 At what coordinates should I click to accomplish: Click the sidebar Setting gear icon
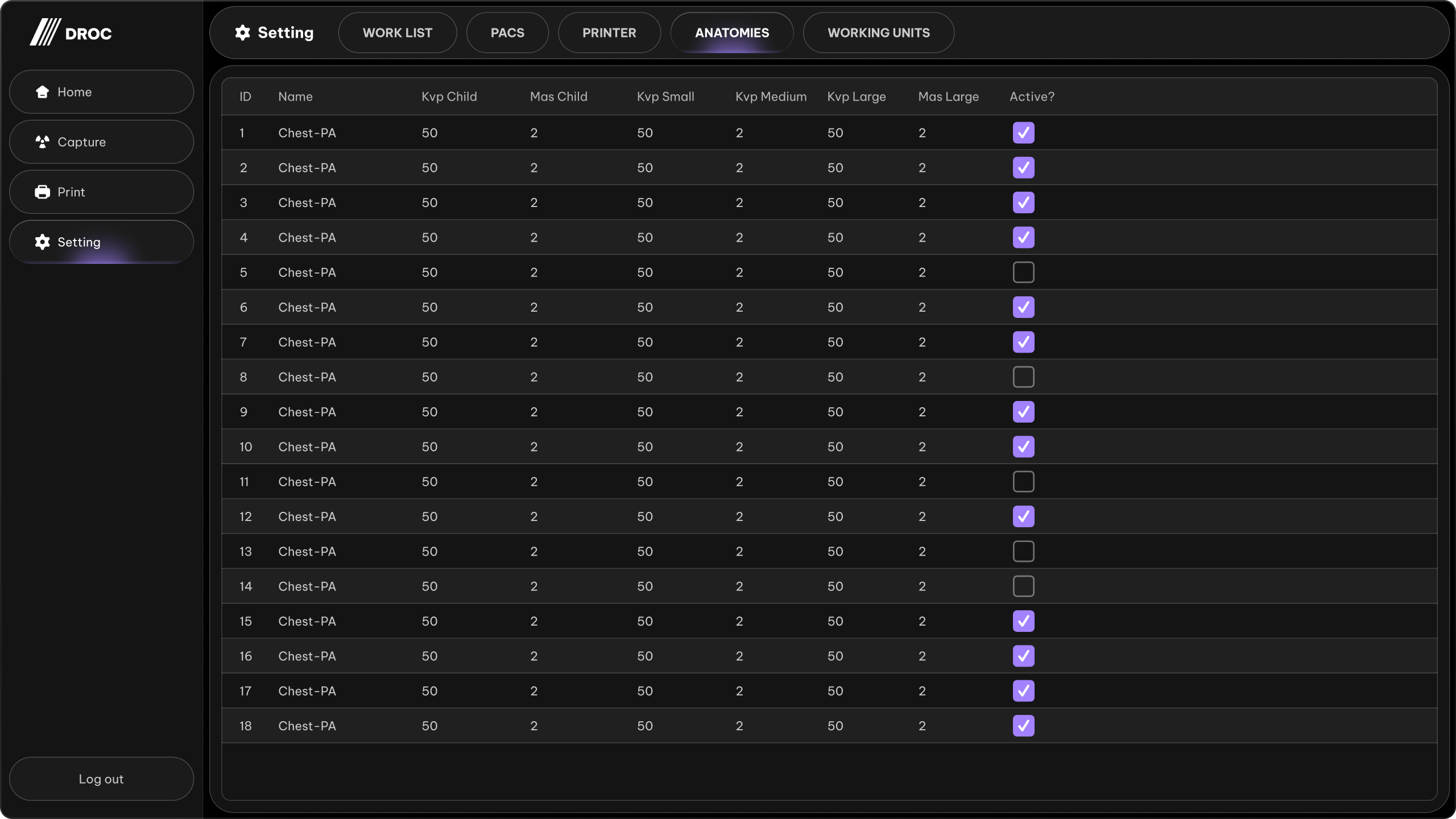tap(42, 242)
